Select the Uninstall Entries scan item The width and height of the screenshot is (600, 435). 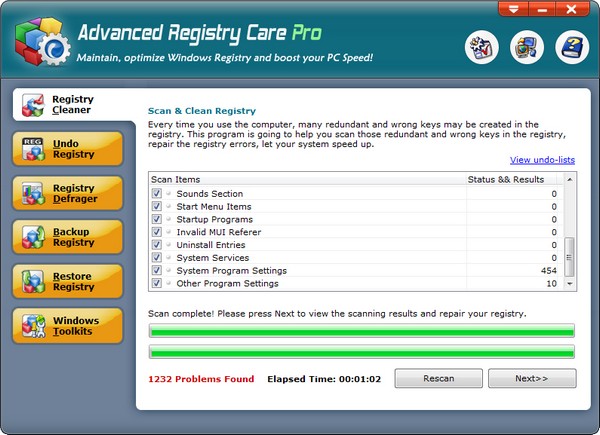click(210, 245)
